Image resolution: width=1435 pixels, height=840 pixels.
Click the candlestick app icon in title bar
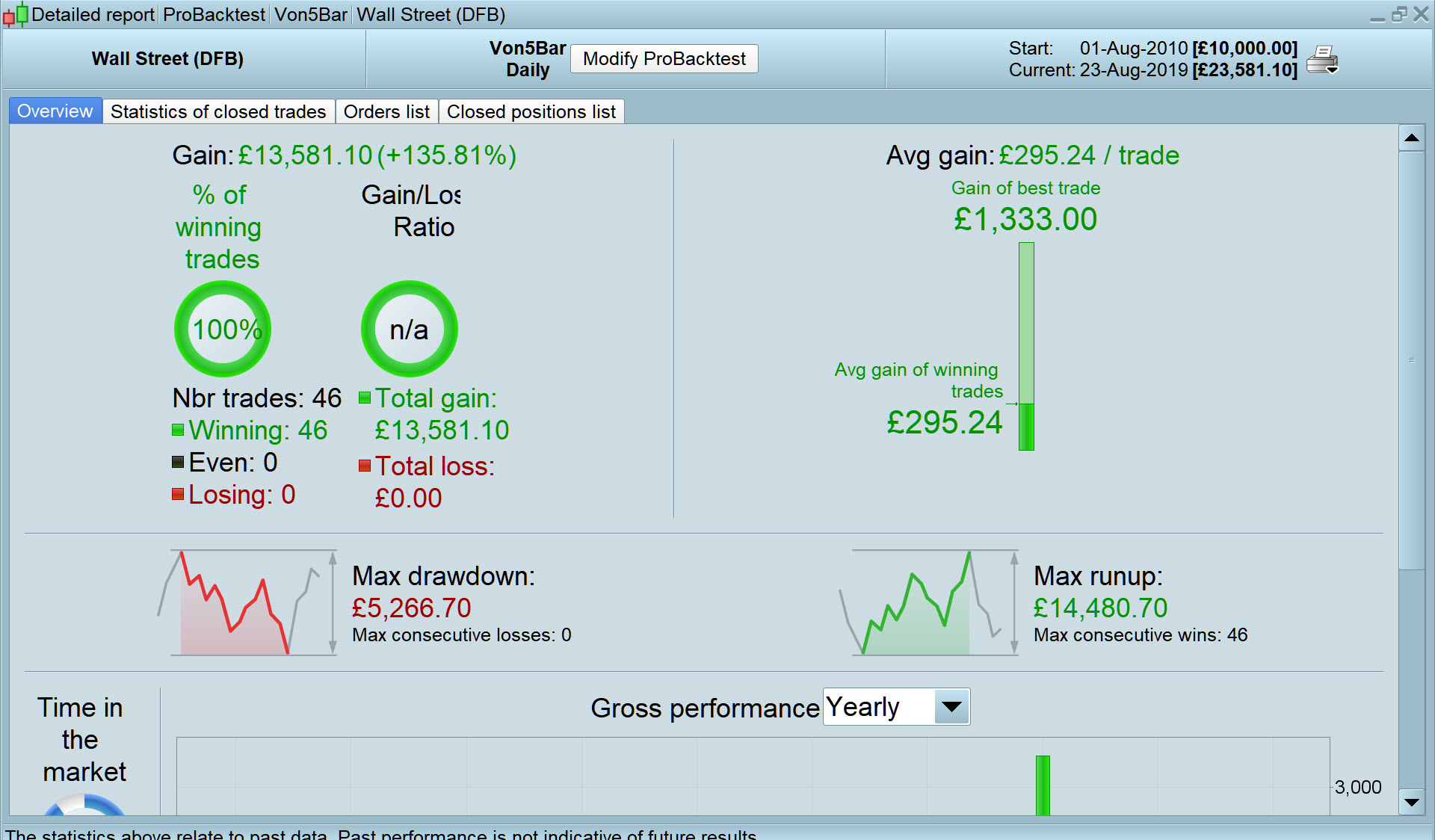point(15,14)
